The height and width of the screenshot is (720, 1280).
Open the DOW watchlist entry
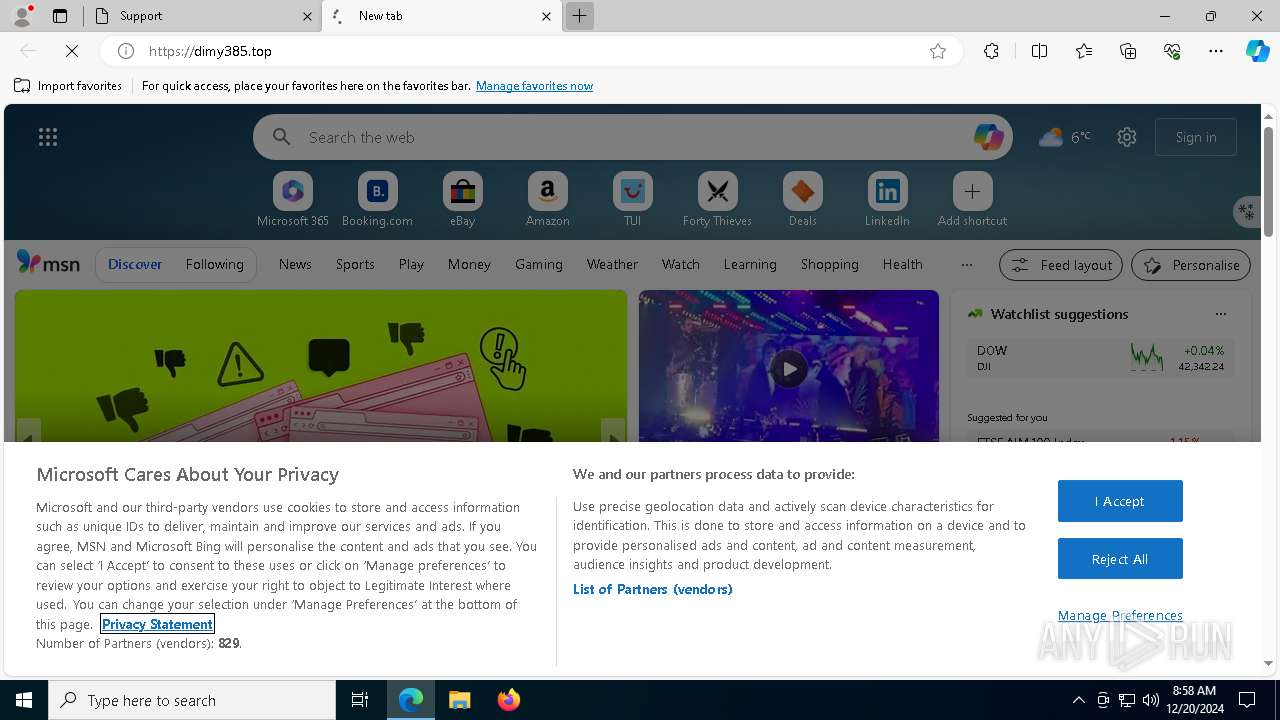(x=1100, y=358)
